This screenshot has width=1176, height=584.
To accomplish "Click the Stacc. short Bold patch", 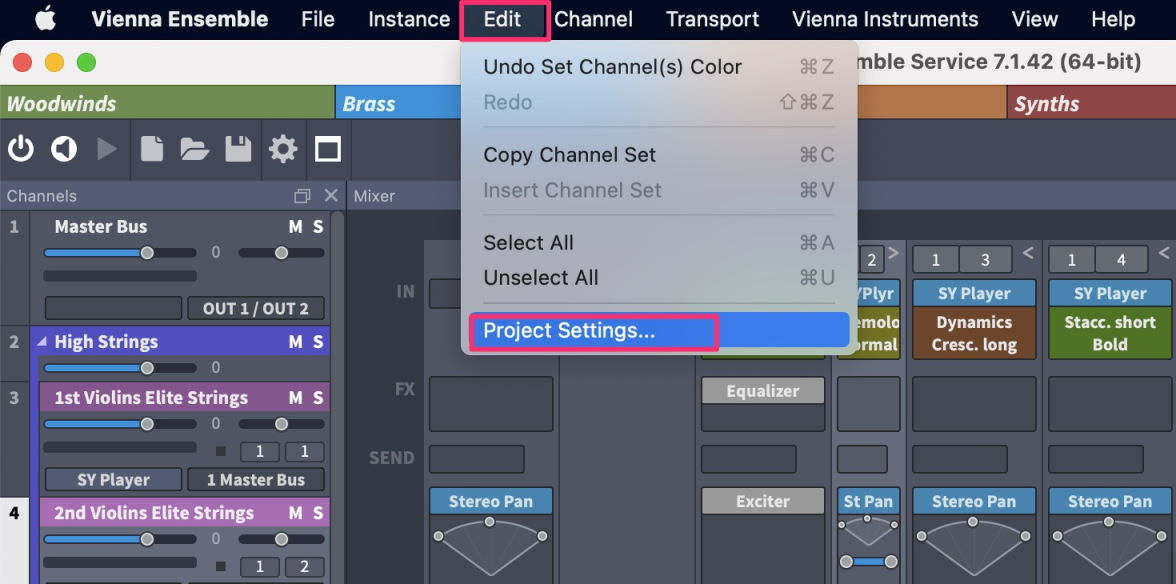I will tap(1109, 334).
